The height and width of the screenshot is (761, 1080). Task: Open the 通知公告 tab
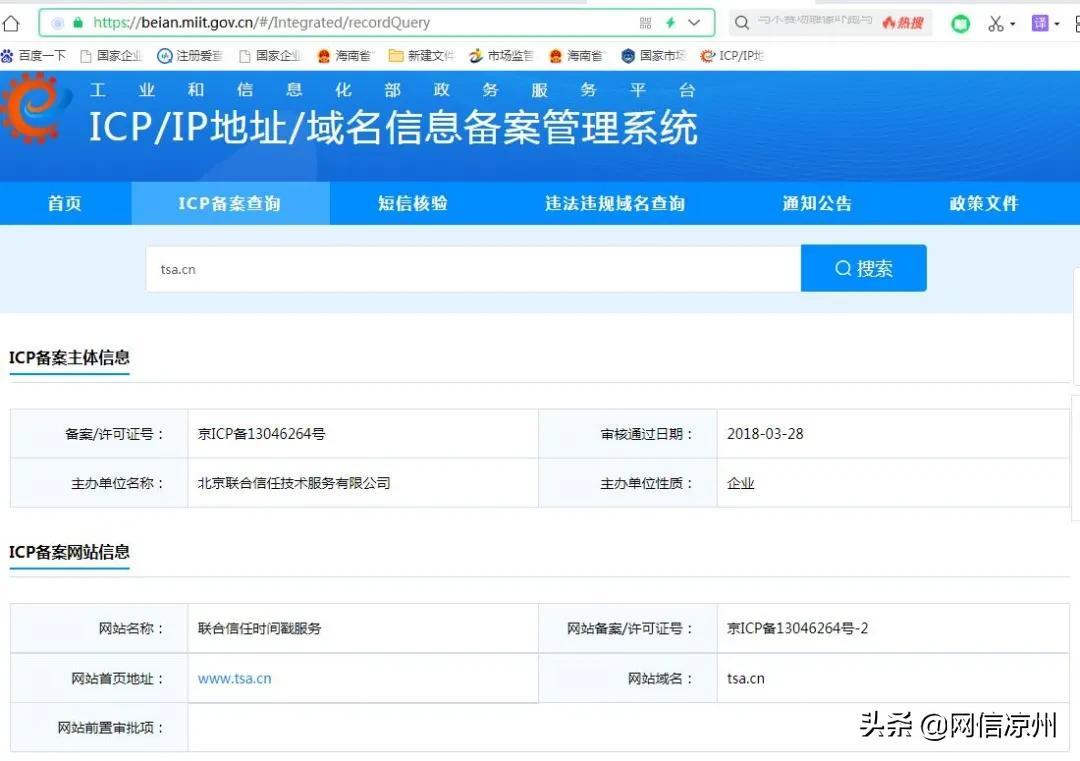tap(818, 203)
